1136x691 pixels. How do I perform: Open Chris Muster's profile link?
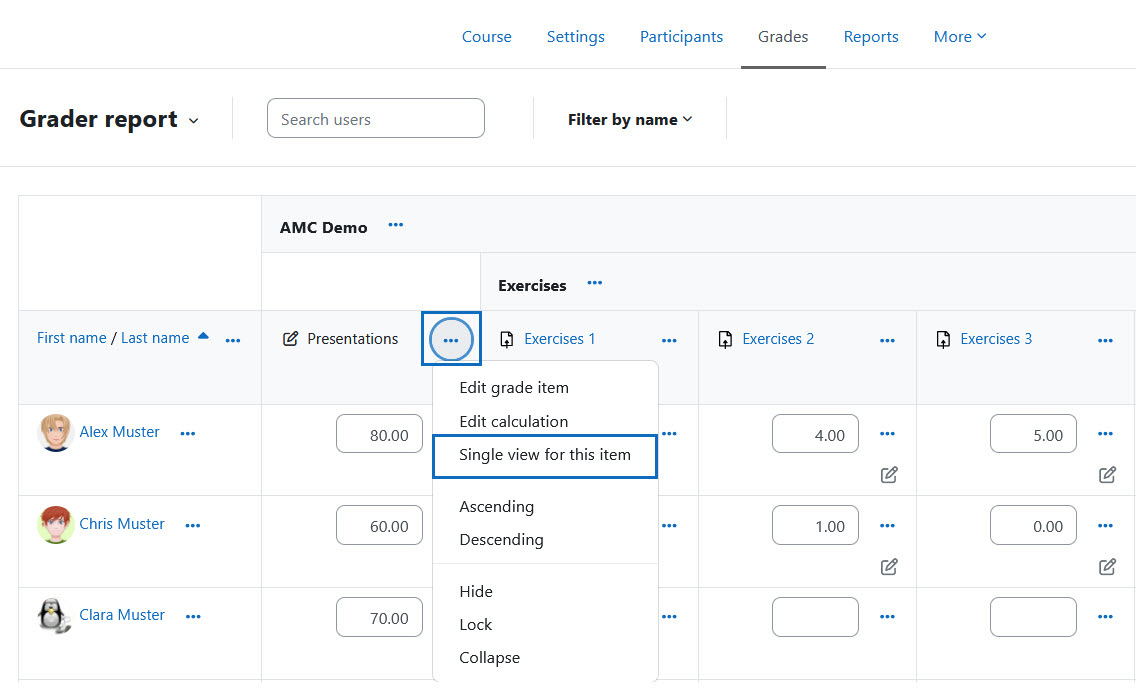point(122,524)
